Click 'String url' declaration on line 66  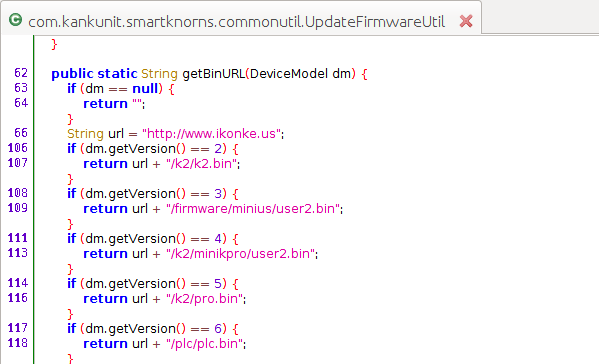[95, 134]
